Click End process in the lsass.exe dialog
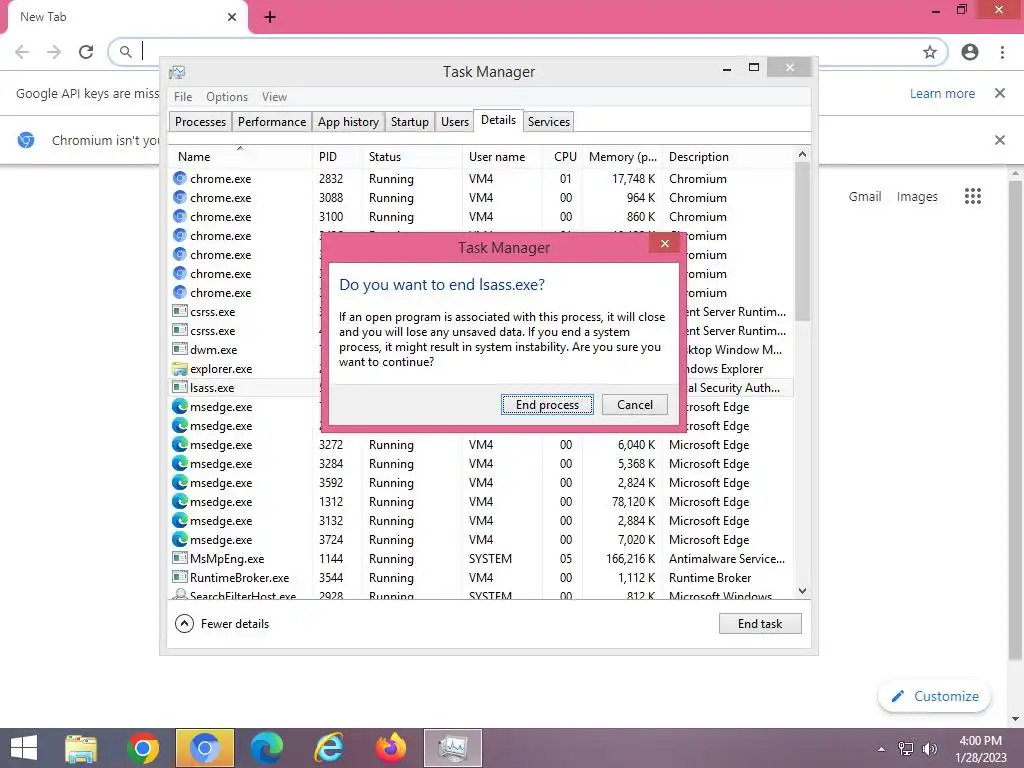1024x768 pixels. [x=547, y=405]
